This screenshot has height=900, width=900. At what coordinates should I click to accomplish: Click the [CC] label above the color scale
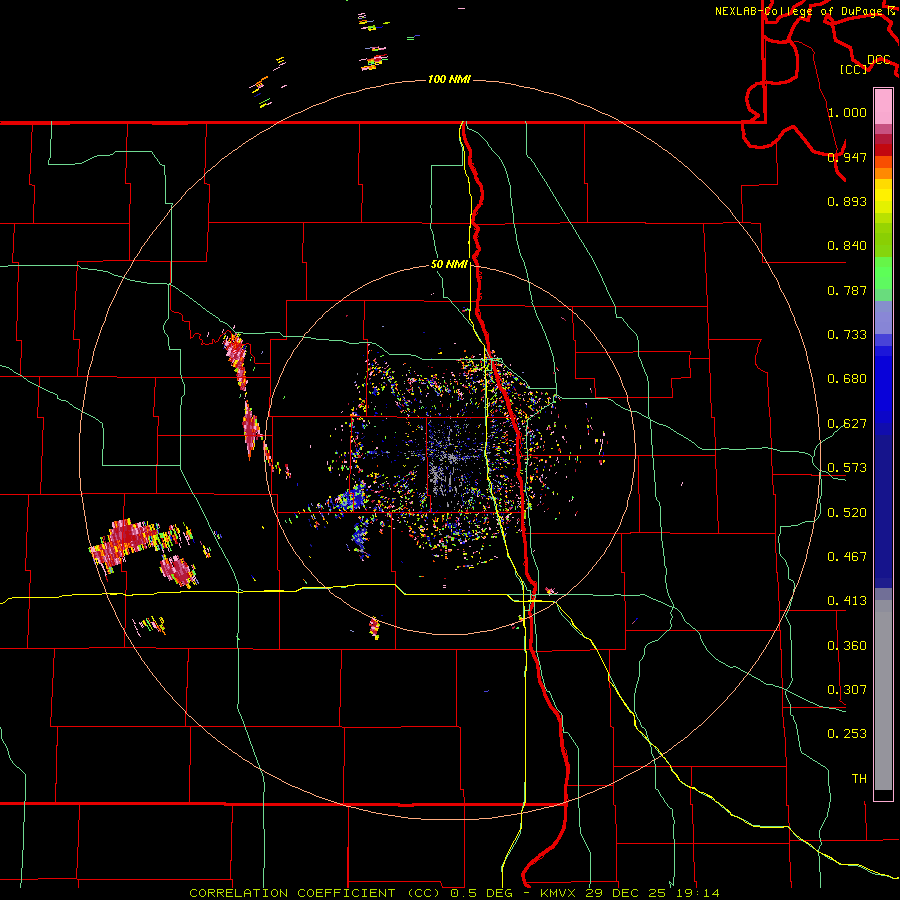click(x=854, y=69)
